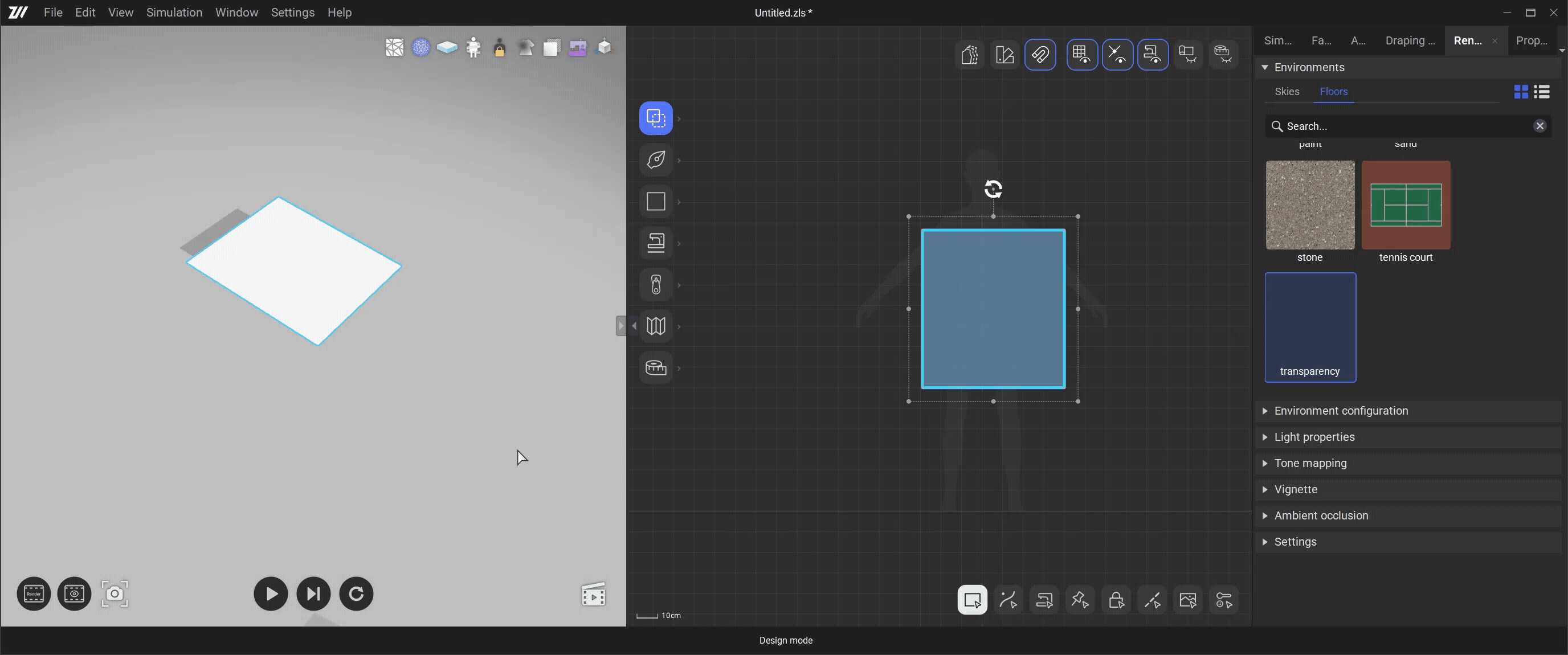Select the transform pattern tool in left toolbar
The image size is (1568, 655).
(x=656, y=118)
